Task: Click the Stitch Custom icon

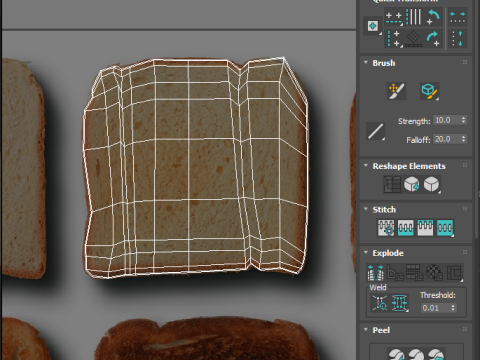Action: click(445, 228)
